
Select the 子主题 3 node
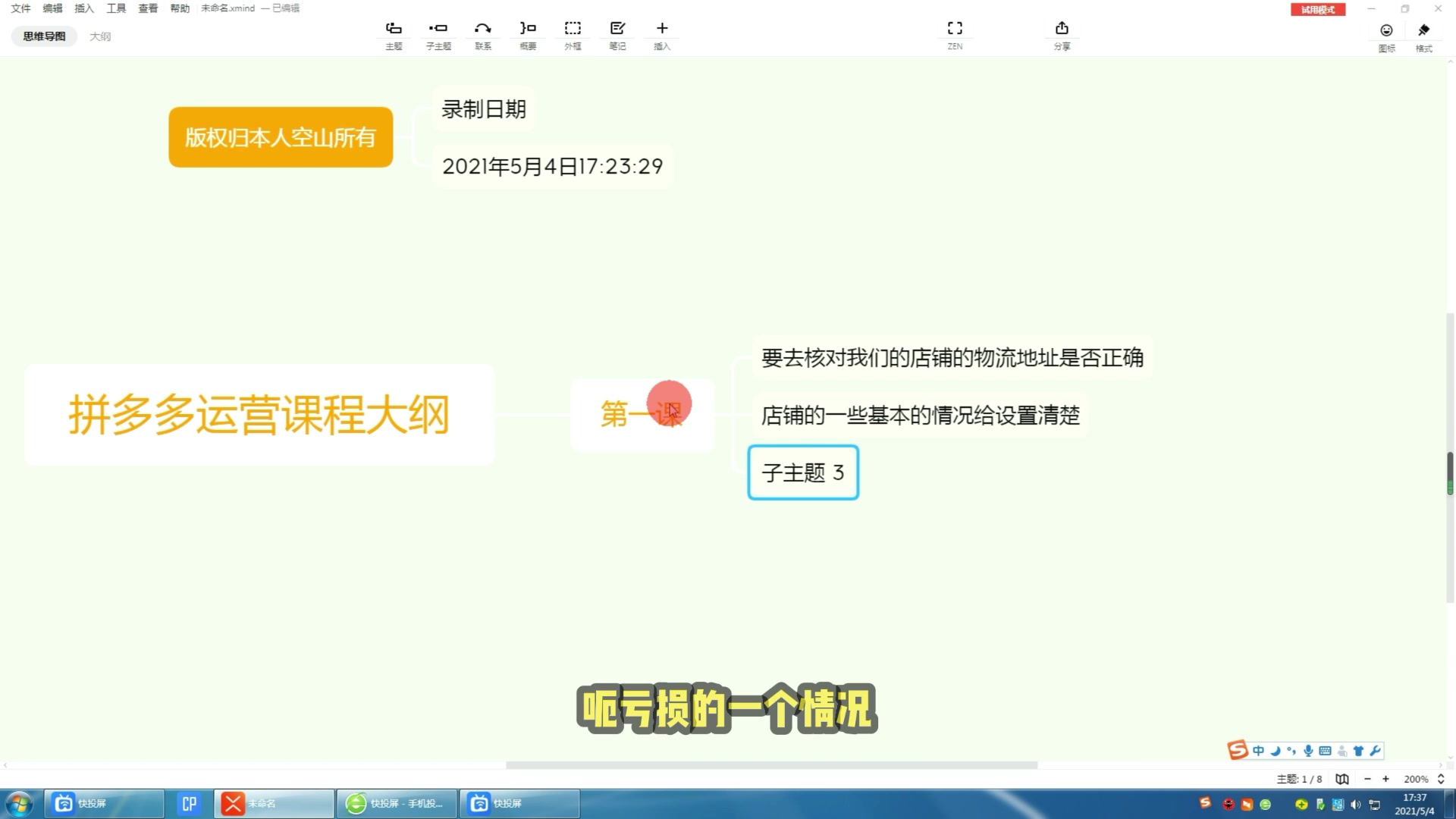(803, 472)
